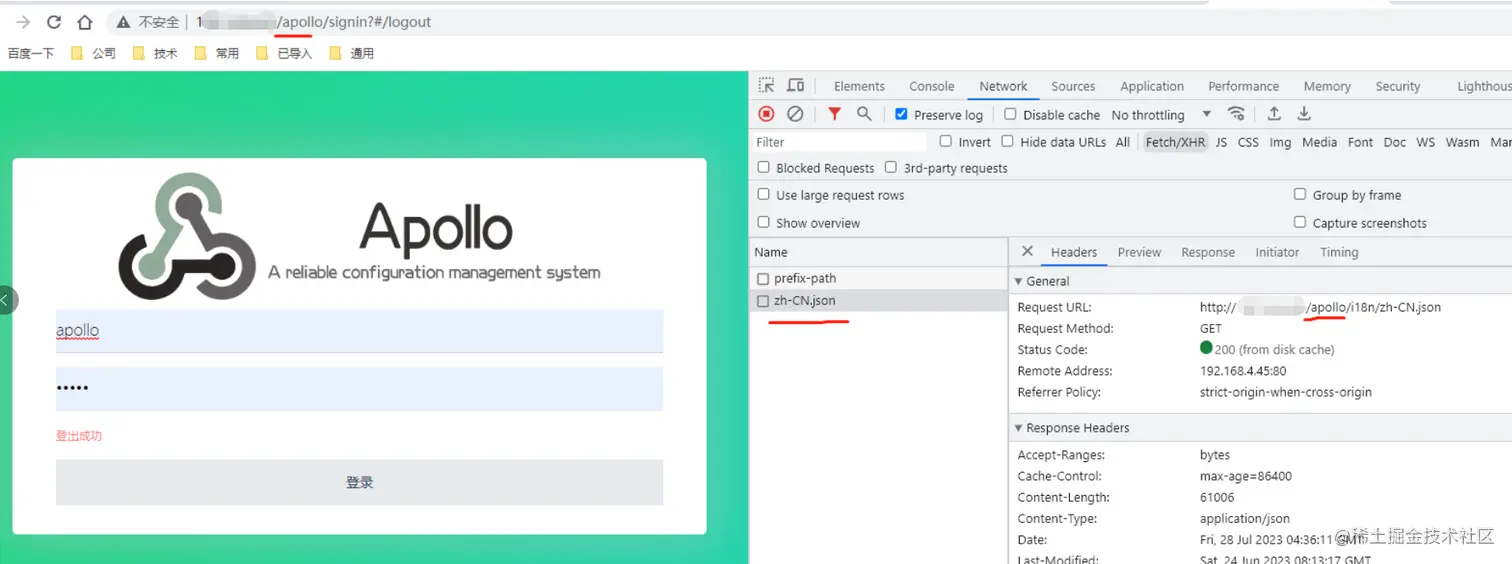This screenshot has height=564, width=1512.
Task: Enable Show overview checkbox
Action: [x=764, y=222]
